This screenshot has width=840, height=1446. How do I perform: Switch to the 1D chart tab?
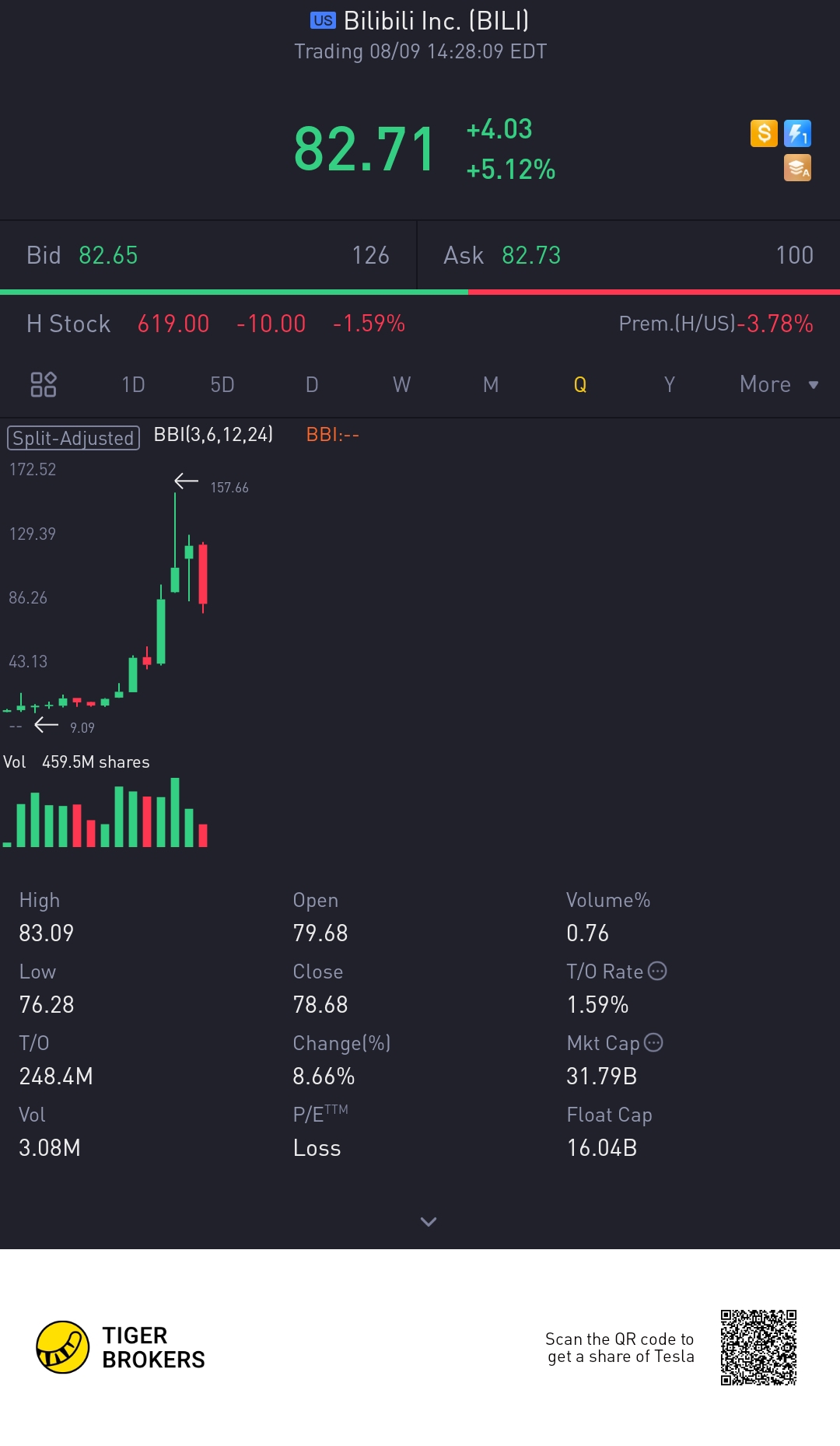click(x=133, y=384)
